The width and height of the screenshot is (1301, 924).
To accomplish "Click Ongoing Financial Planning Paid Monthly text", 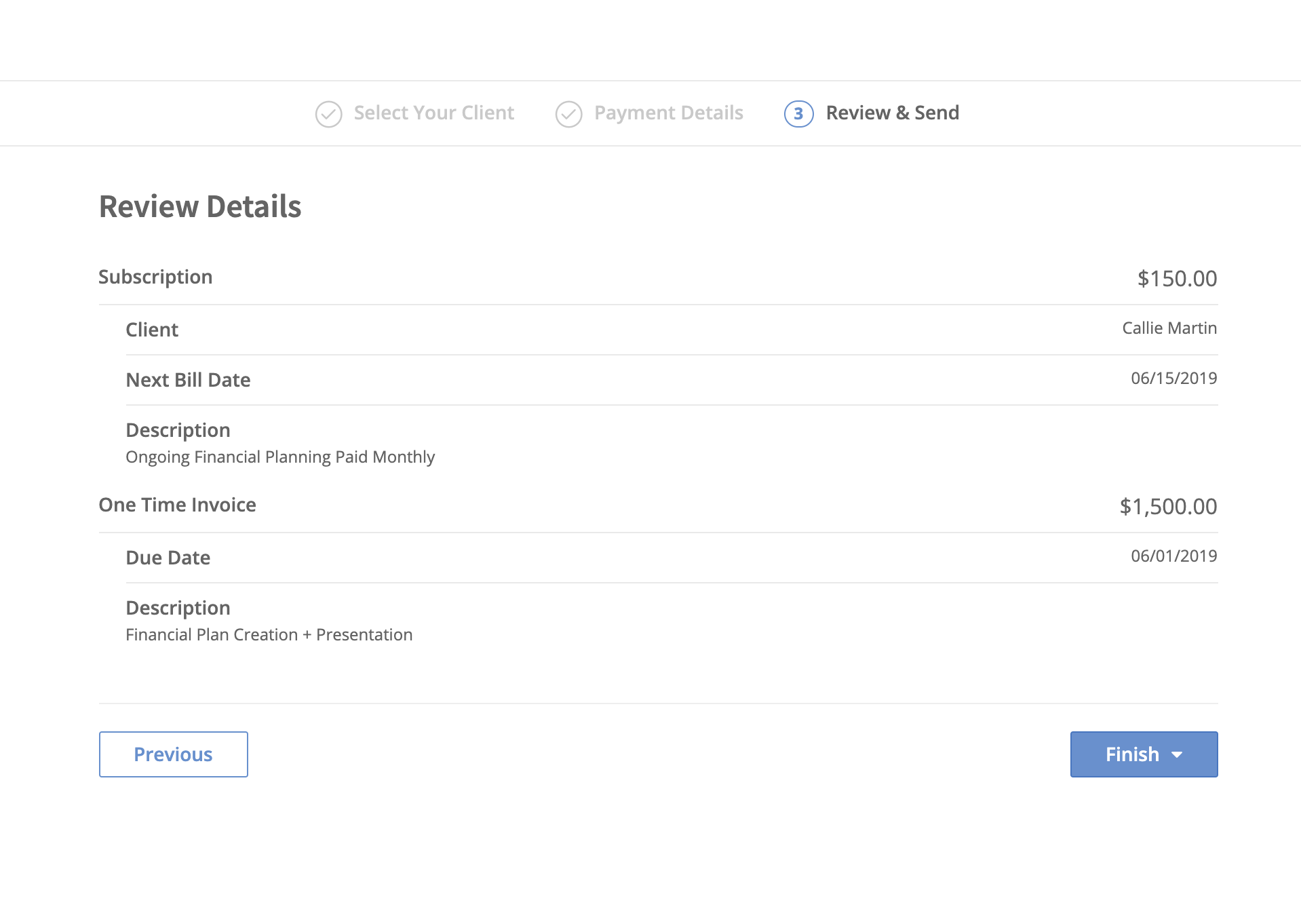I will click(280, 457).
